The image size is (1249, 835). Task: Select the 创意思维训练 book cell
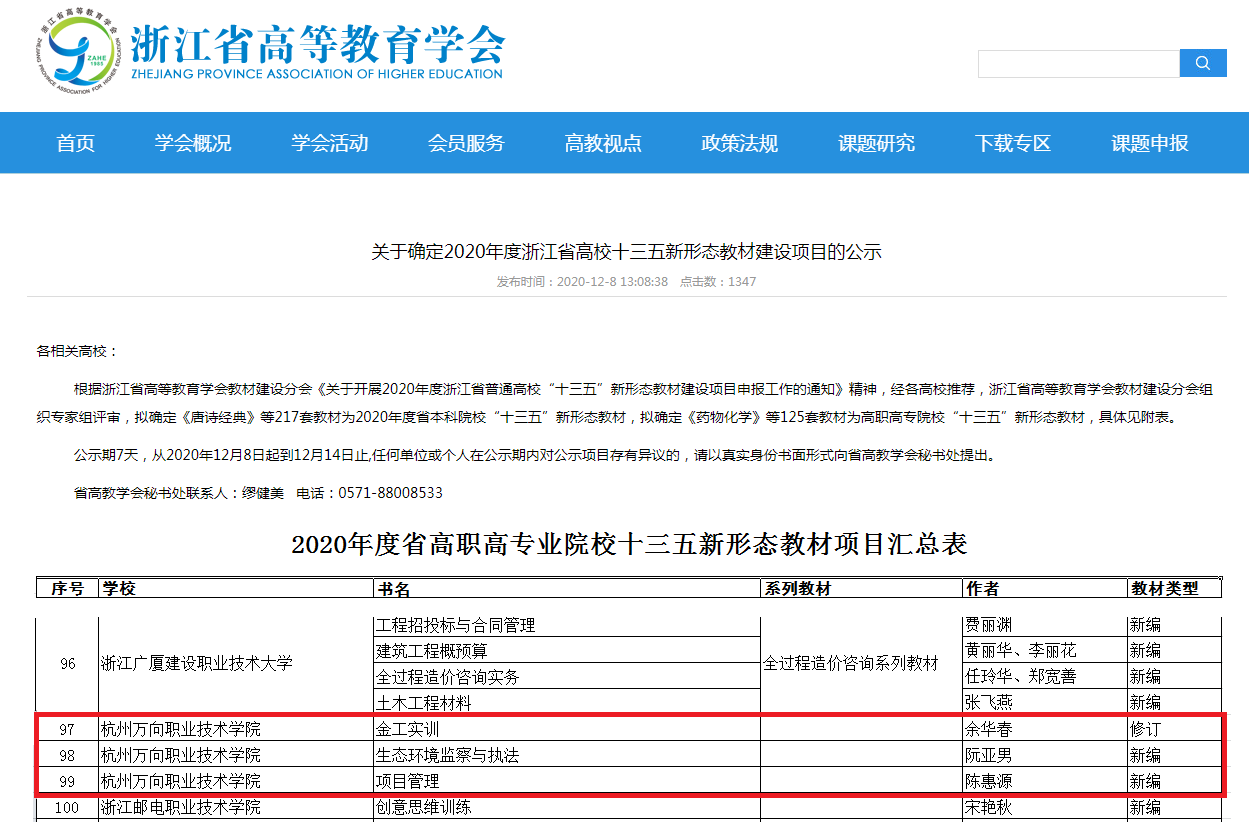(x=423, y=807)
